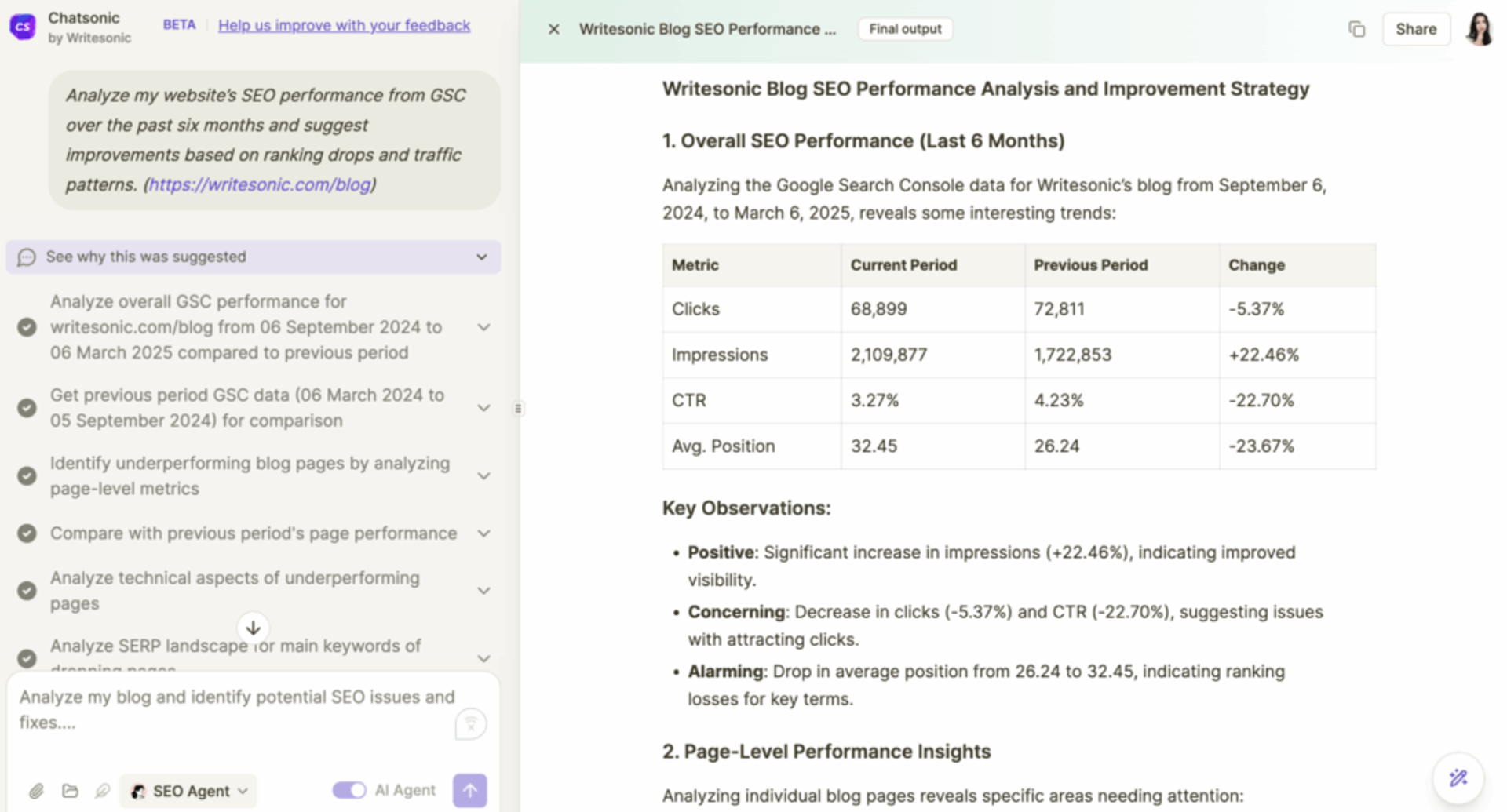Screen dimensions: 1507x812
Task: Expand the 'Analyze SERP landscape' step
Action: point(484,658)
